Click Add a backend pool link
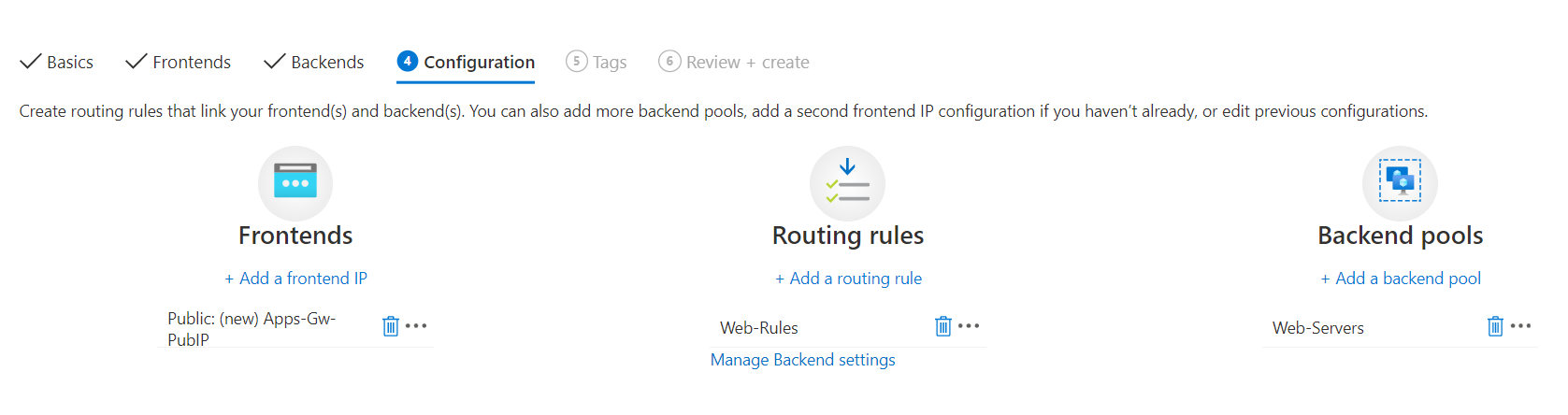The width and height of the screenshot is (1568, 415). pos(1401,279)
